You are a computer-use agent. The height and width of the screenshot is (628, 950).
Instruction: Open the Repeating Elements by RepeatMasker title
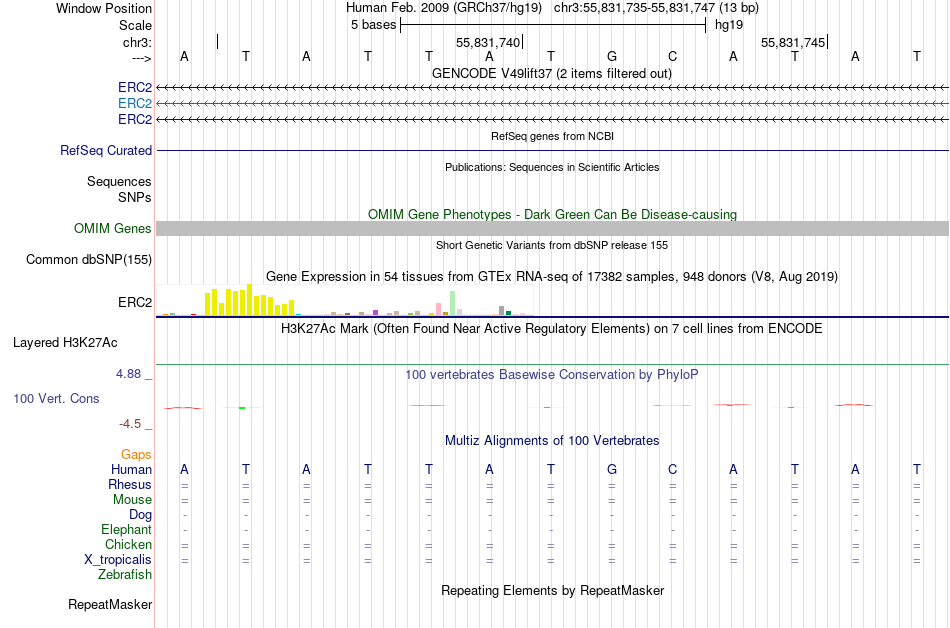[552, 590]
